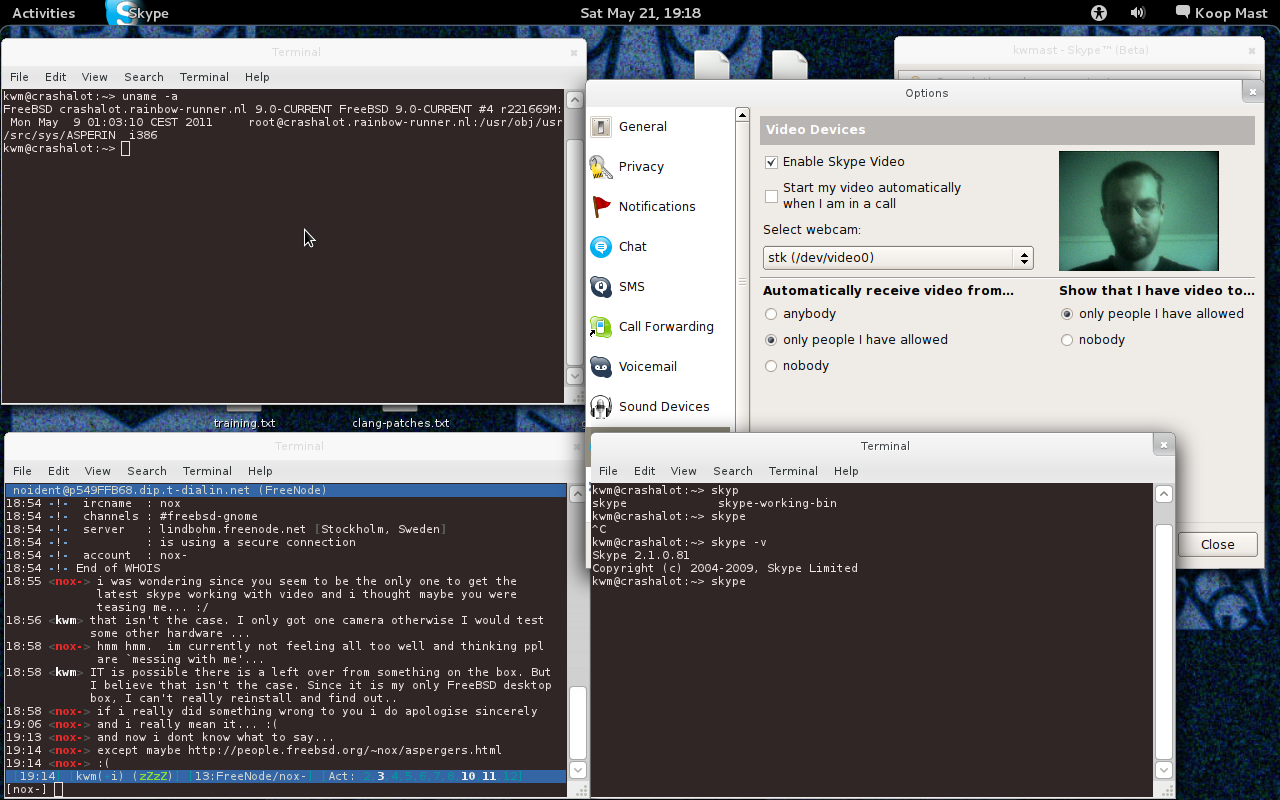Open Notifications flag icon
This screenshot has height=800, width=1280.
click(x=601, y=207)
